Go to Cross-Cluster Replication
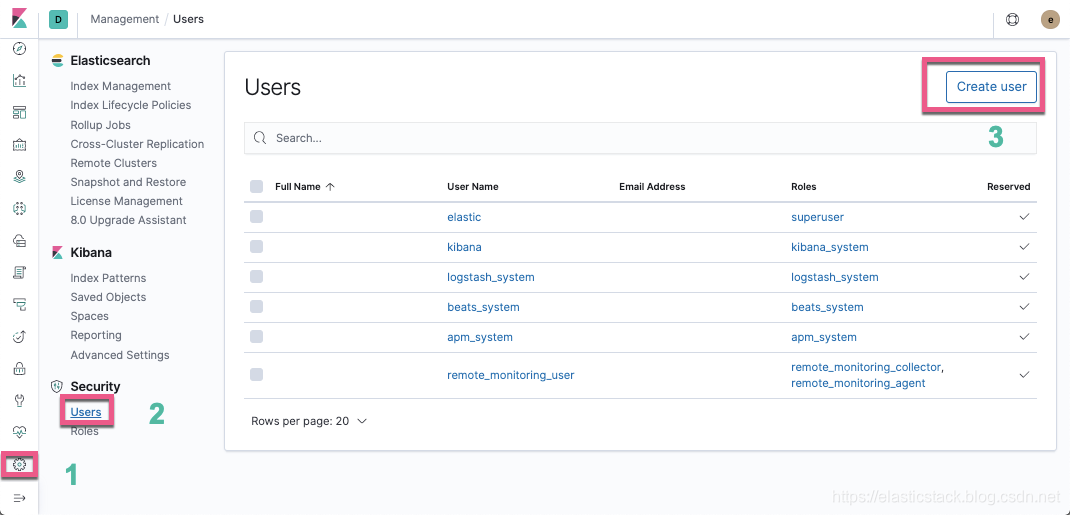 (137, 144)
